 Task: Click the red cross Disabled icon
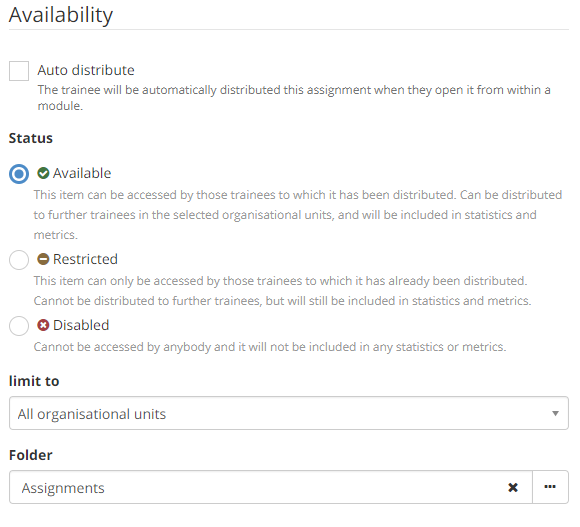(43, 325)
